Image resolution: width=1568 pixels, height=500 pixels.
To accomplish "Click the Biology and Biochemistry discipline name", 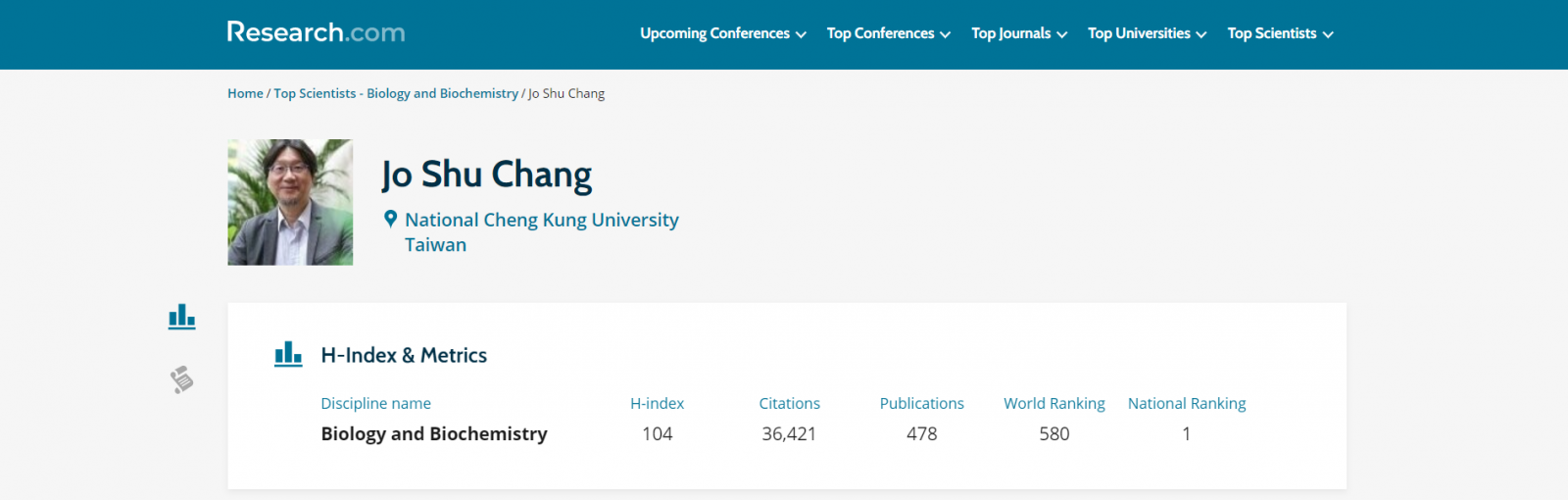I will (x=434, y=433).
